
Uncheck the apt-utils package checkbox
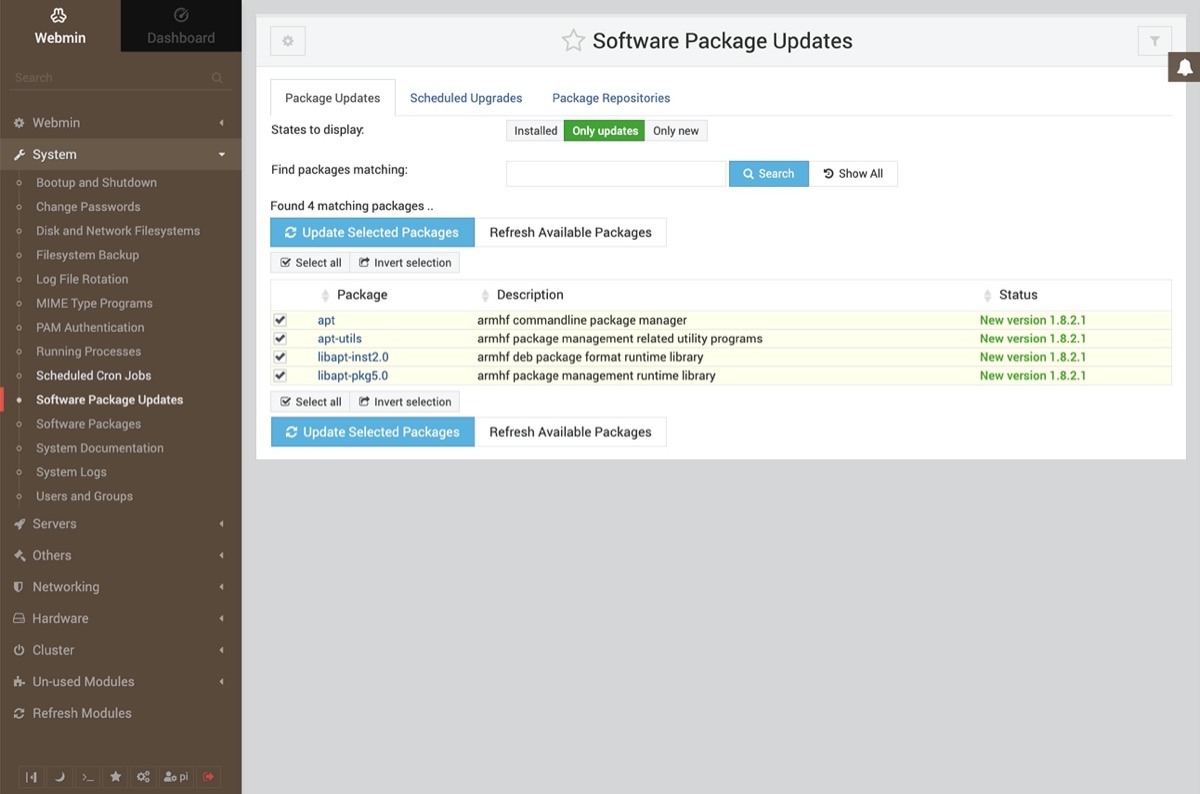[x=280, y=339]
